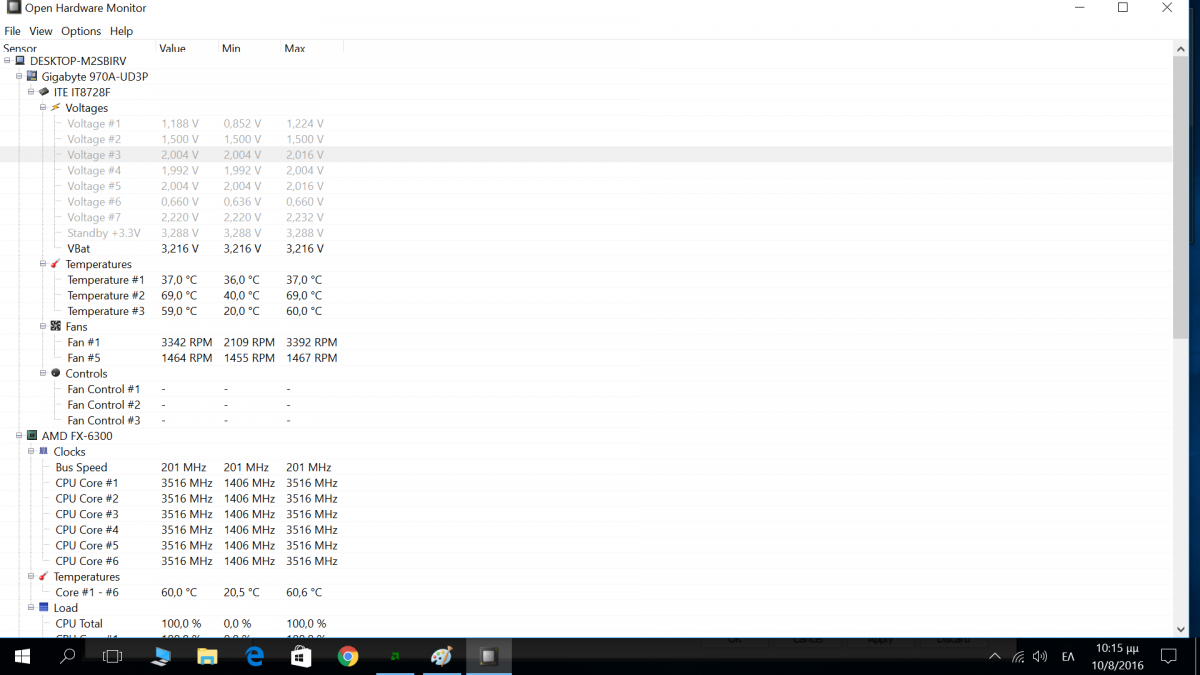The image size is (1200, 675).
Task: Click the round Controls icon
Action: click(56, 373)
